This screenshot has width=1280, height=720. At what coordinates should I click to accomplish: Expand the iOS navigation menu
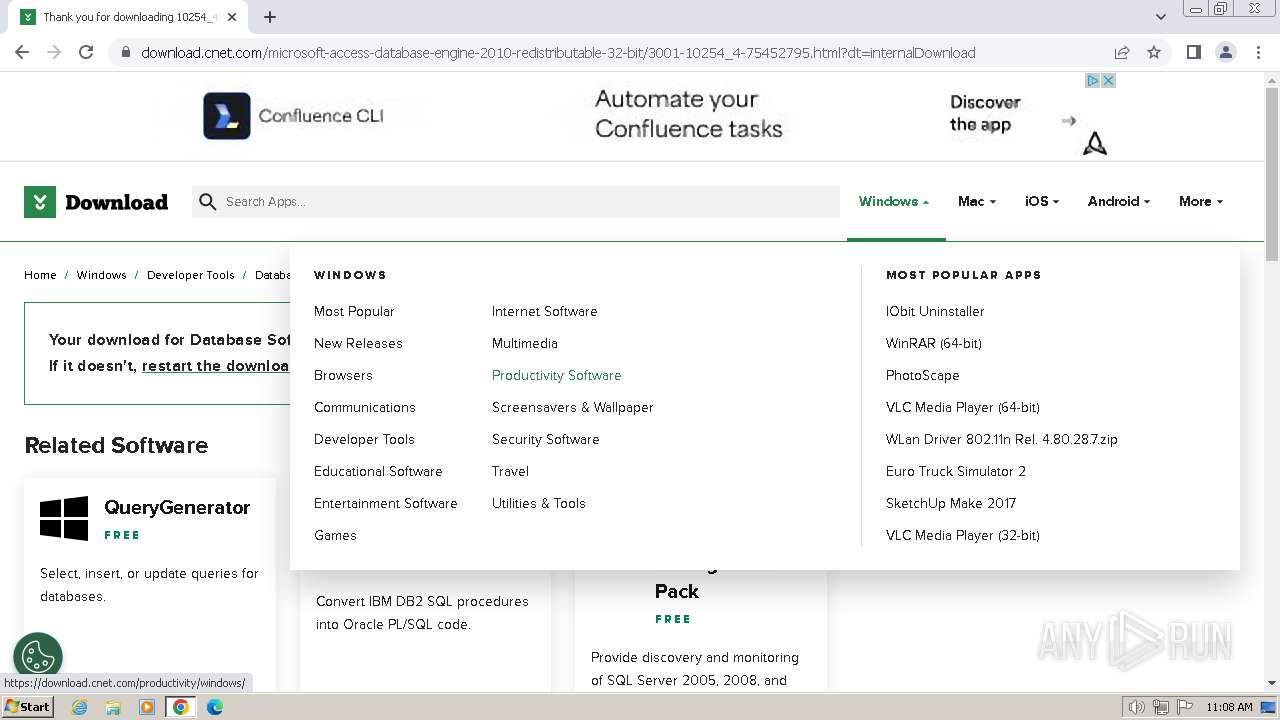tap(1042, 202)
